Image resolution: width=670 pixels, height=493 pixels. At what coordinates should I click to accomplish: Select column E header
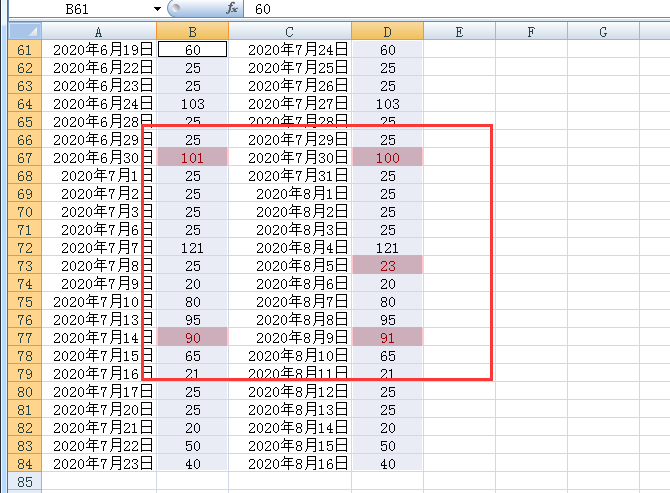459,32
